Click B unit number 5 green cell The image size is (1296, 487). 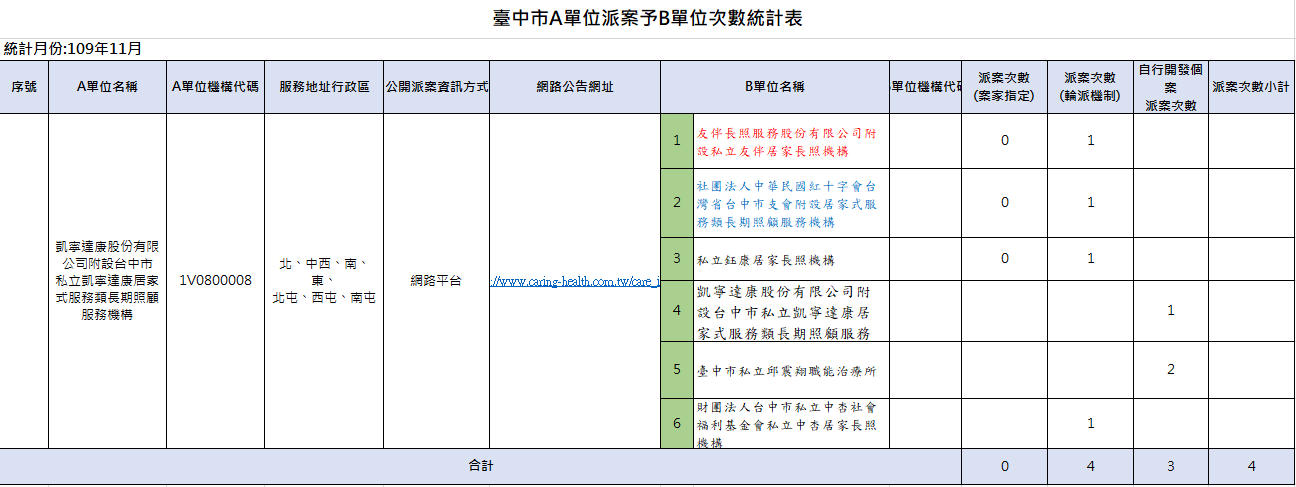click(677, 370)
